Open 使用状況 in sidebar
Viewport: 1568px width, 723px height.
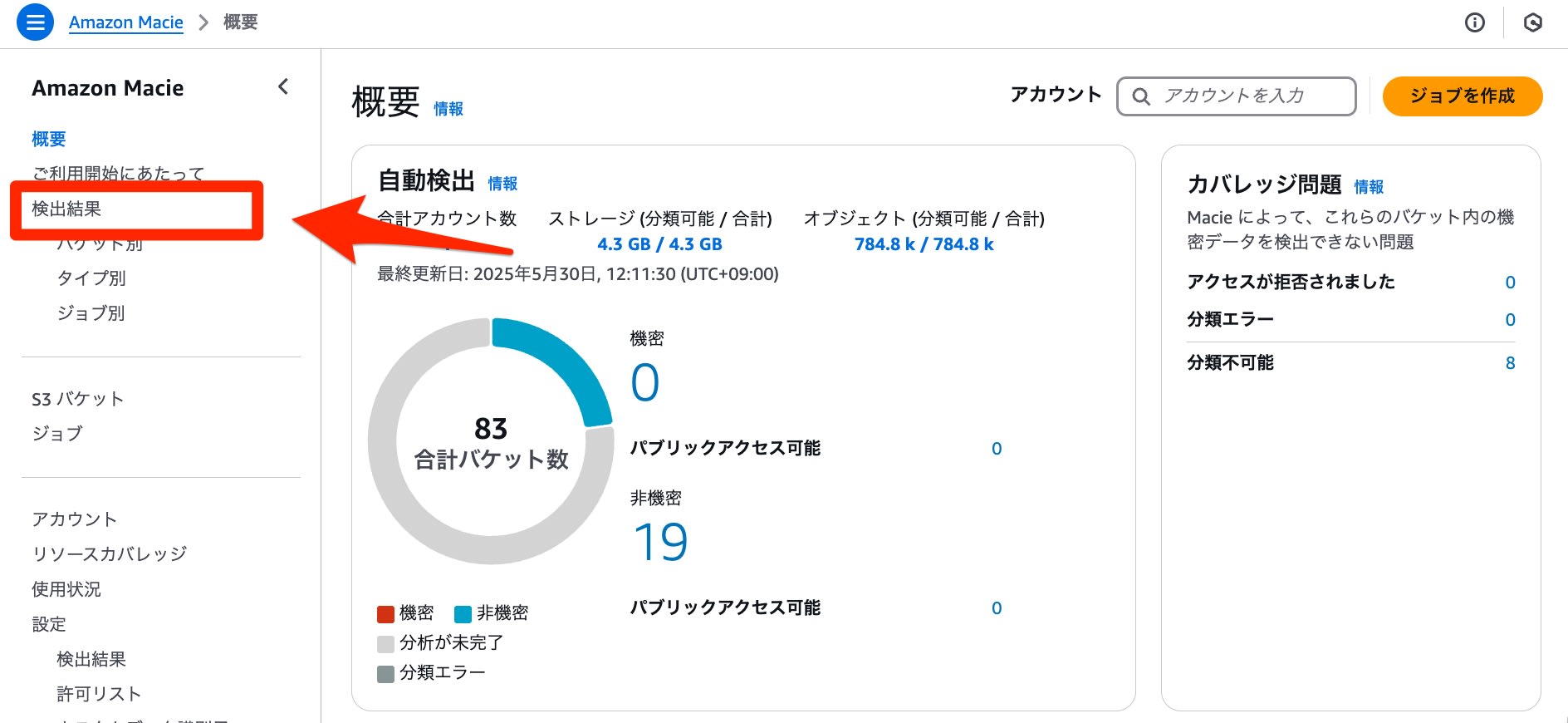point(66,589)
